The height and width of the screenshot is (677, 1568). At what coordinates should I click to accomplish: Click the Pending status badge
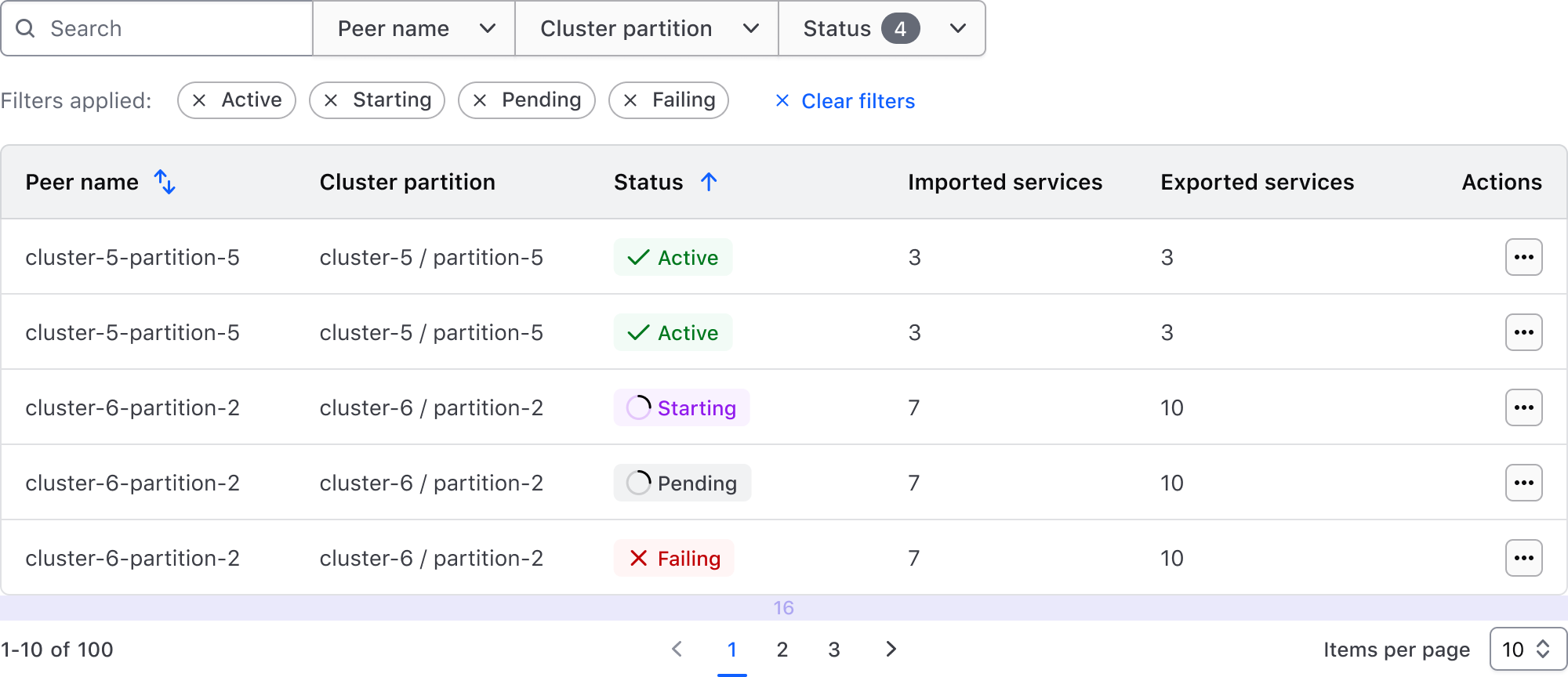pos(682,483)
